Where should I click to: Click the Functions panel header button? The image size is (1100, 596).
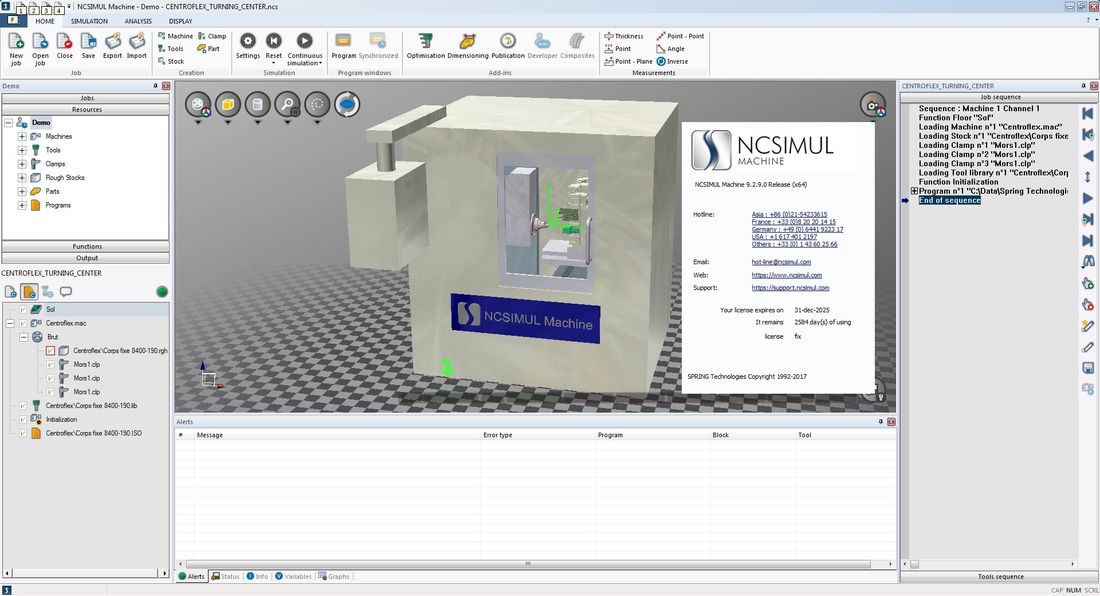(x=86, y=246)
